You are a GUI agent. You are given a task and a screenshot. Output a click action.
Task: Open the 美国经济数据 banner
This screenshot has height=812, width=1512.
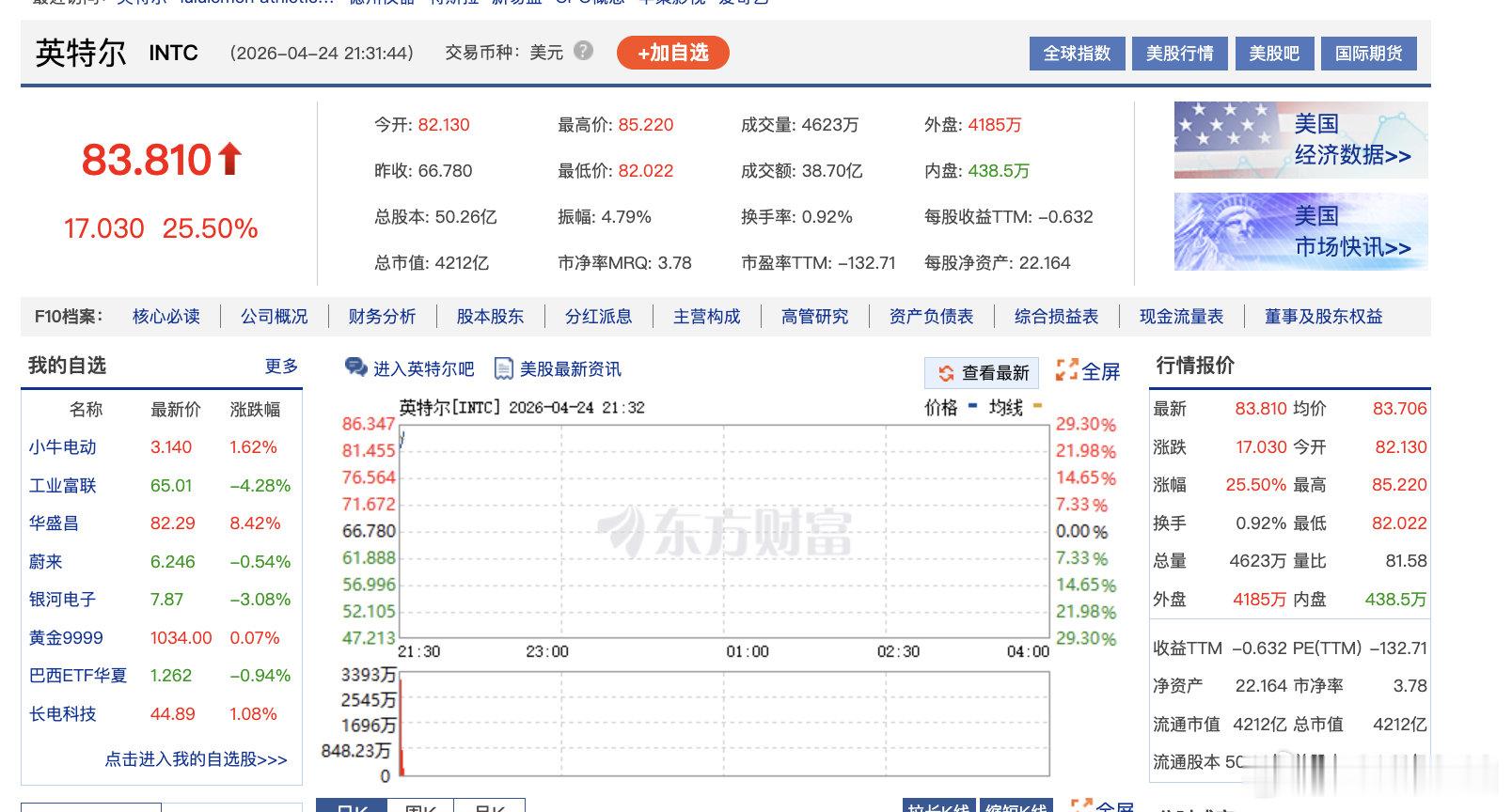(1301, 140)
